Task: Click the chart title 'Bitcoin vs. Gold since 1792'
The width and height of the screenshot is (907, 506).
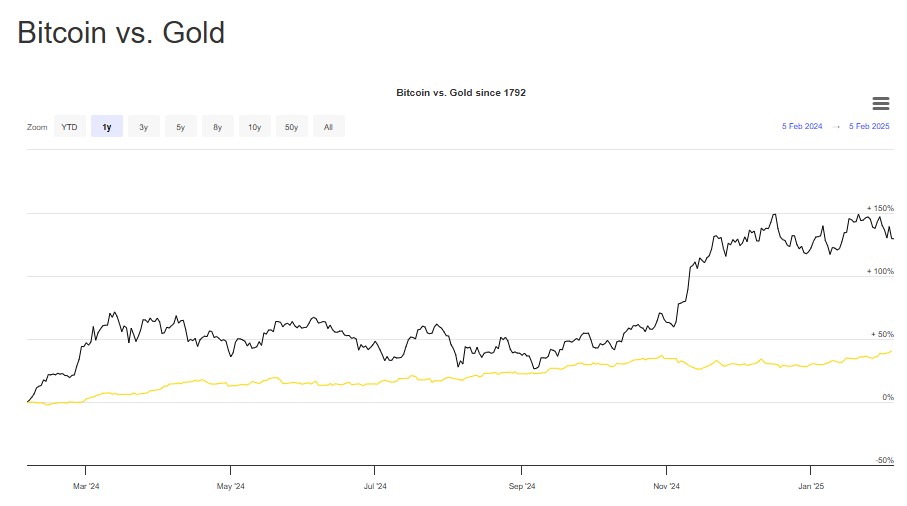Action: (461, 93)
